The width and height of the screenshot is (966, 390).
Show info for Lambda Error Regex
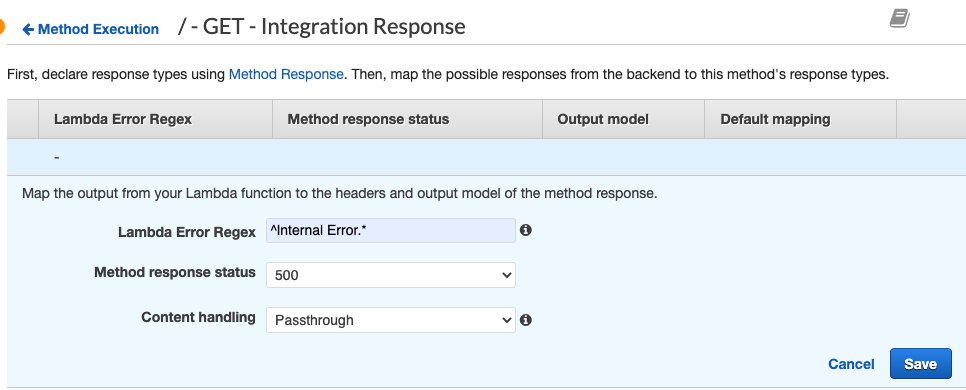point(526,230)
